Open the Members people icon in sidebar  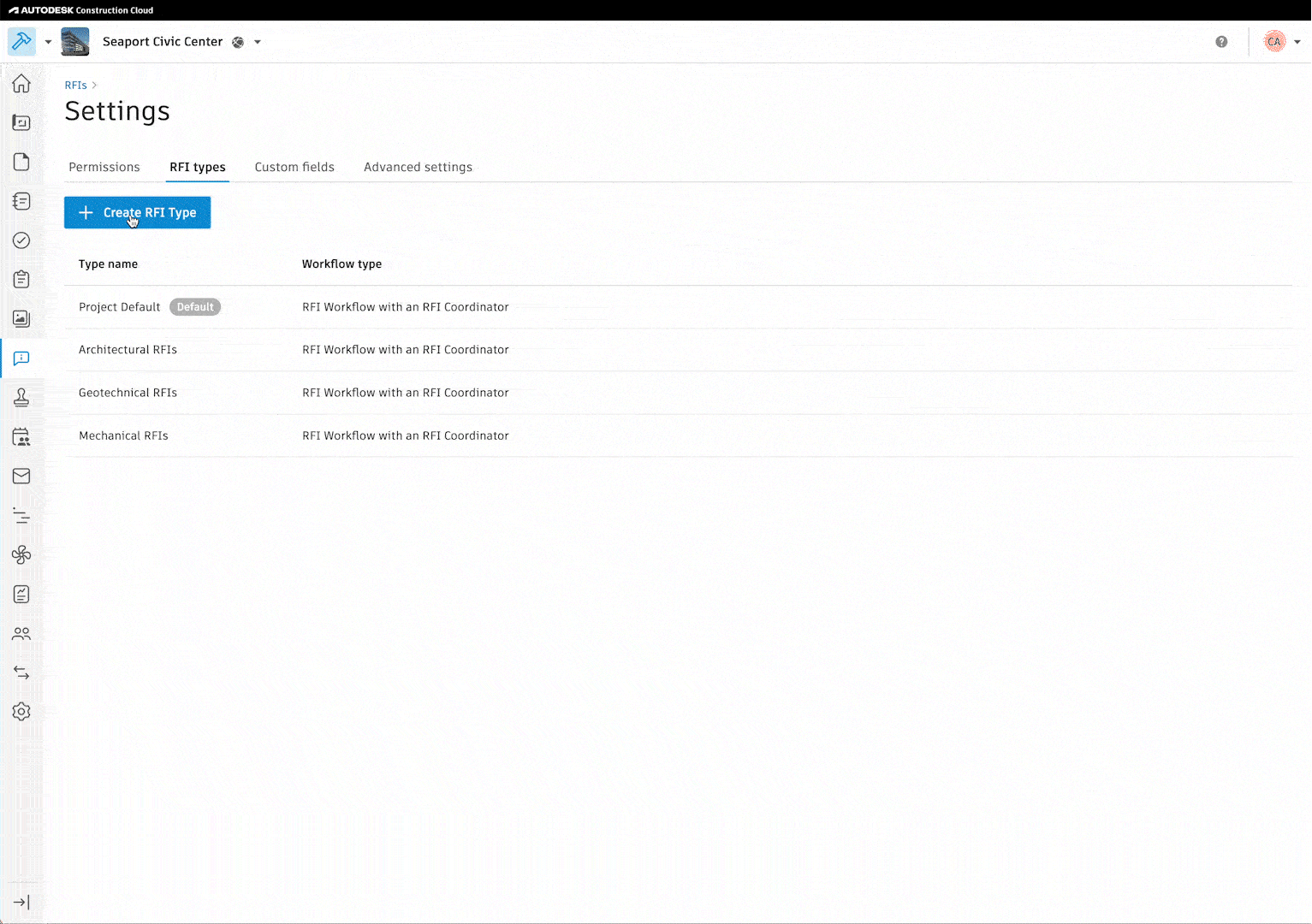click(21, 634)
